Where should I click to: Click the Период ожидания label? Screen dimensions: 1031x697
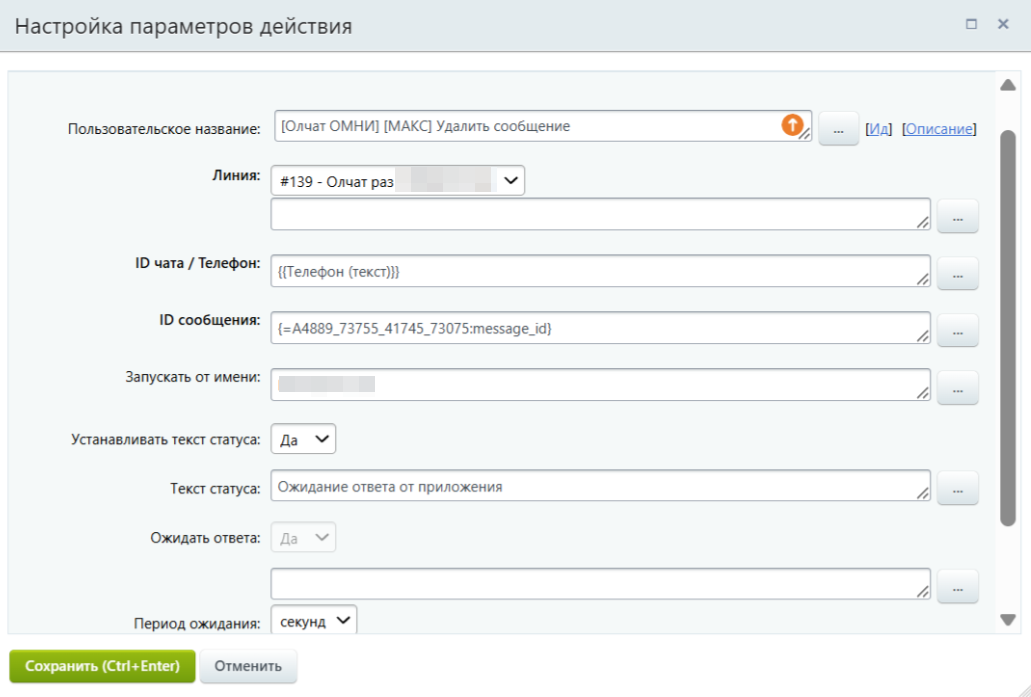pos(197,623)
